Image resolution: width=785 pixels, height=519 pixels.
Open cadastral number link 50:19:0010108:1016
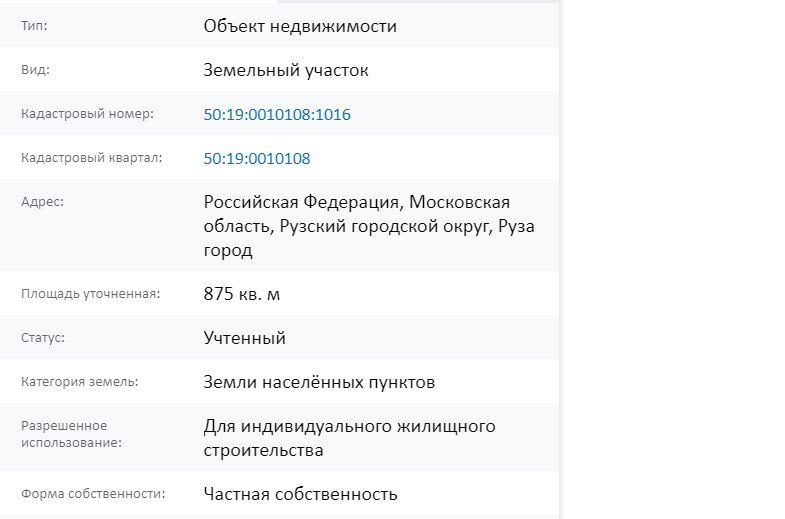pyautogui.click(x=277, y=114)
